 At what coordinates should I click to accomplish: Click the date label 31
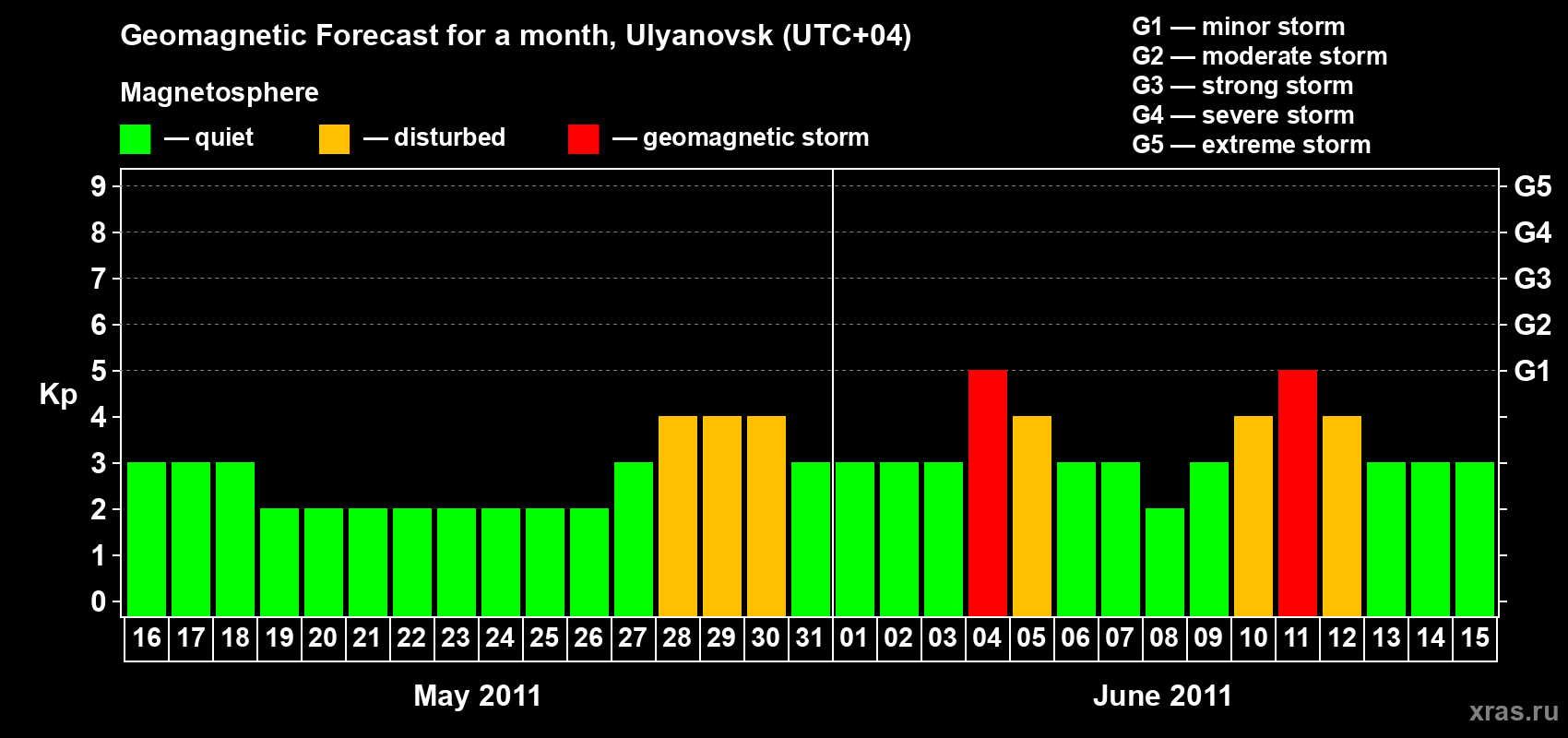tap(810, 637)
